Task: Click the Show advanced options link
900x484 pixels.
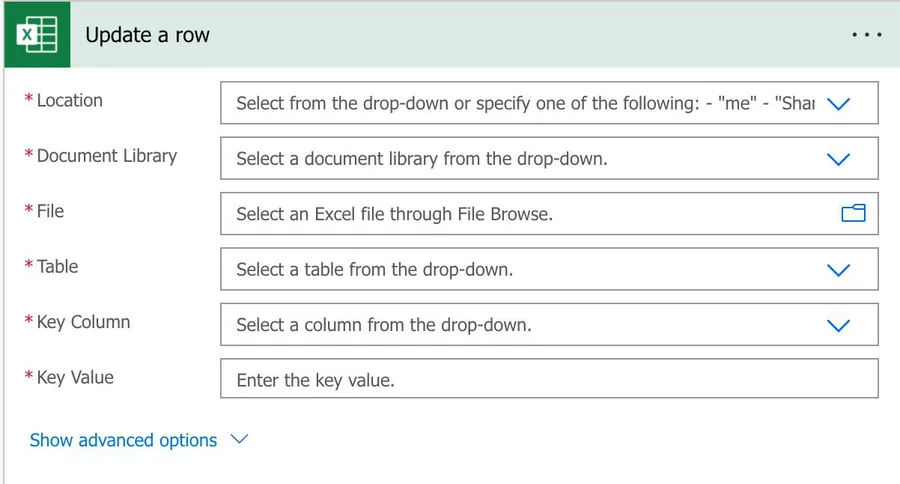Action: [x=123, y=440]
